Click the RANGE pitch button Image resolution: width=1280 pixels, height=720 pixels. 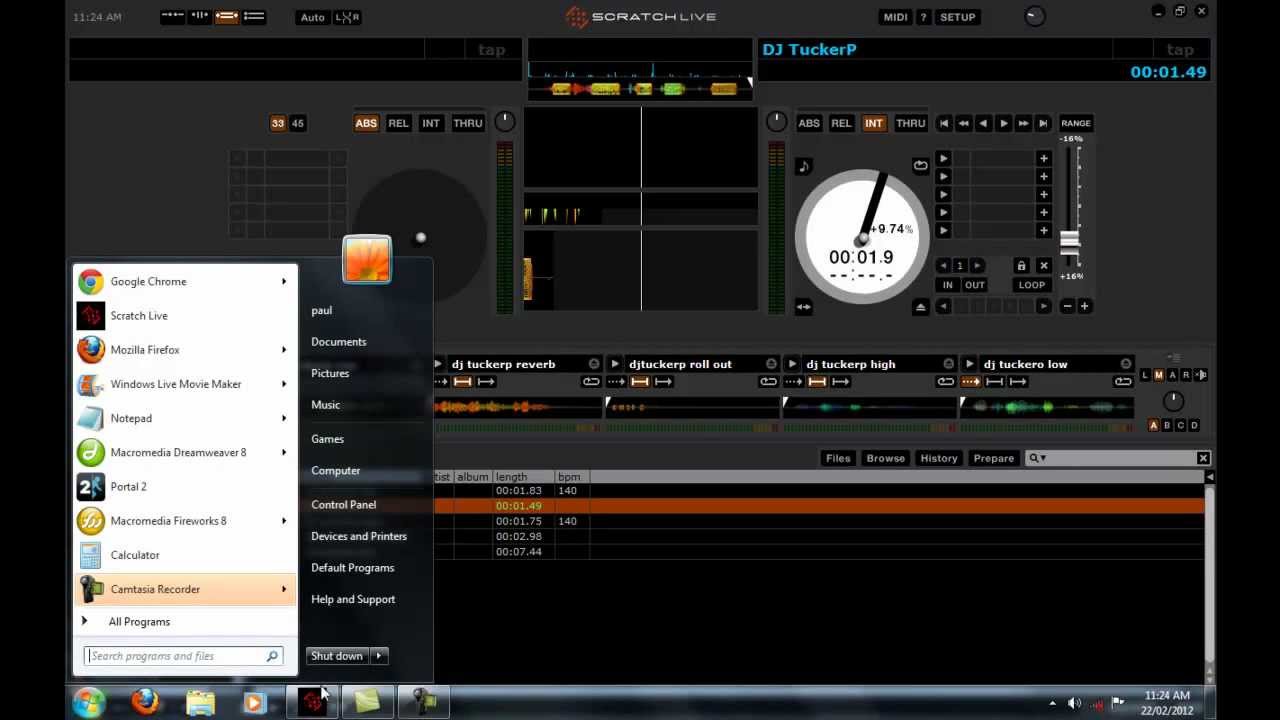click(x=1076, y=124)
